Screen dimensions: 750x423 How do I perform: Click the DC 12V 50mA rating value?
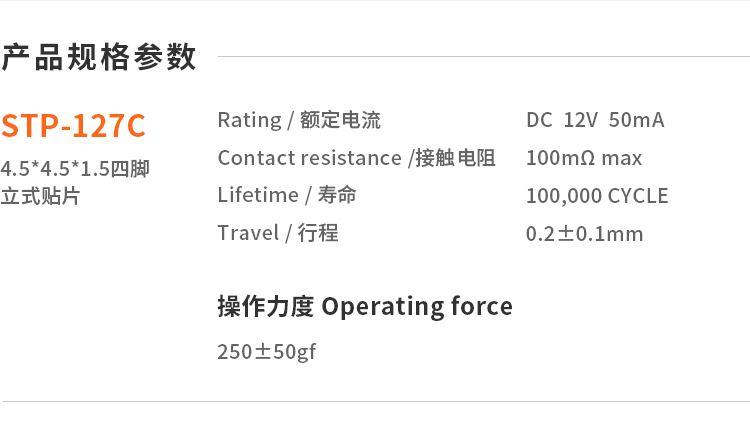tap(595, 120)
